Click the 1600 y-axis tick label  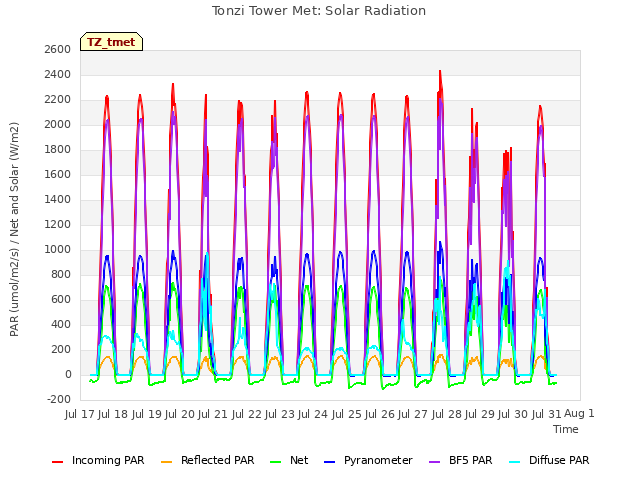tap(58, 175)
